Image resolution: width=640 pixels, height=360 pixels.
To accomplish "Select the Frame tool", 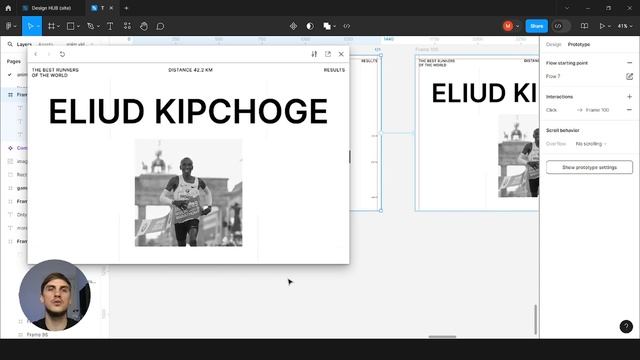I will click(51, 26).
